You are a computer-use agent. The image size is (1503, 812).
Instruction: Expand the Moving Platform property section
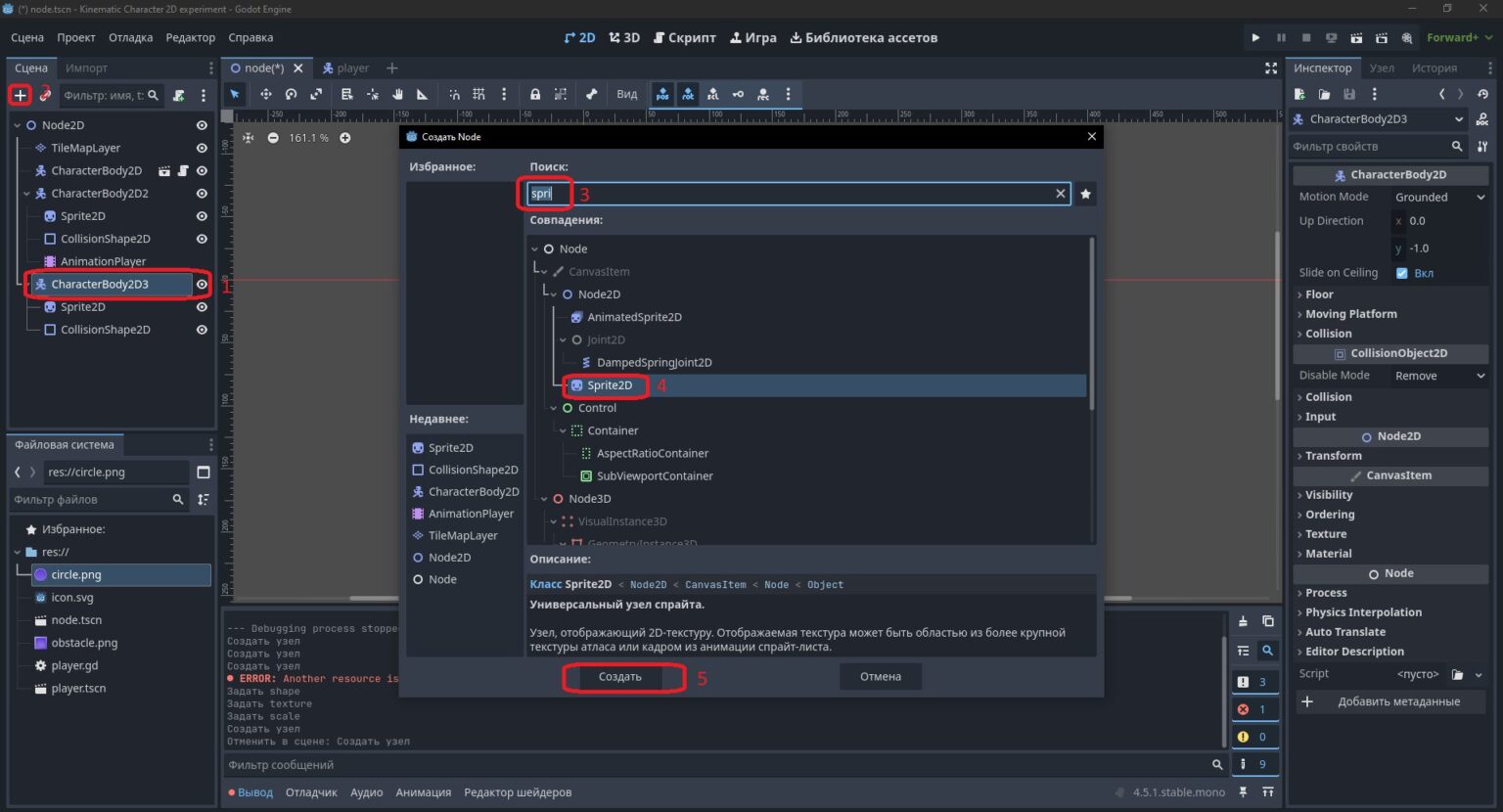click(1390, 314)
